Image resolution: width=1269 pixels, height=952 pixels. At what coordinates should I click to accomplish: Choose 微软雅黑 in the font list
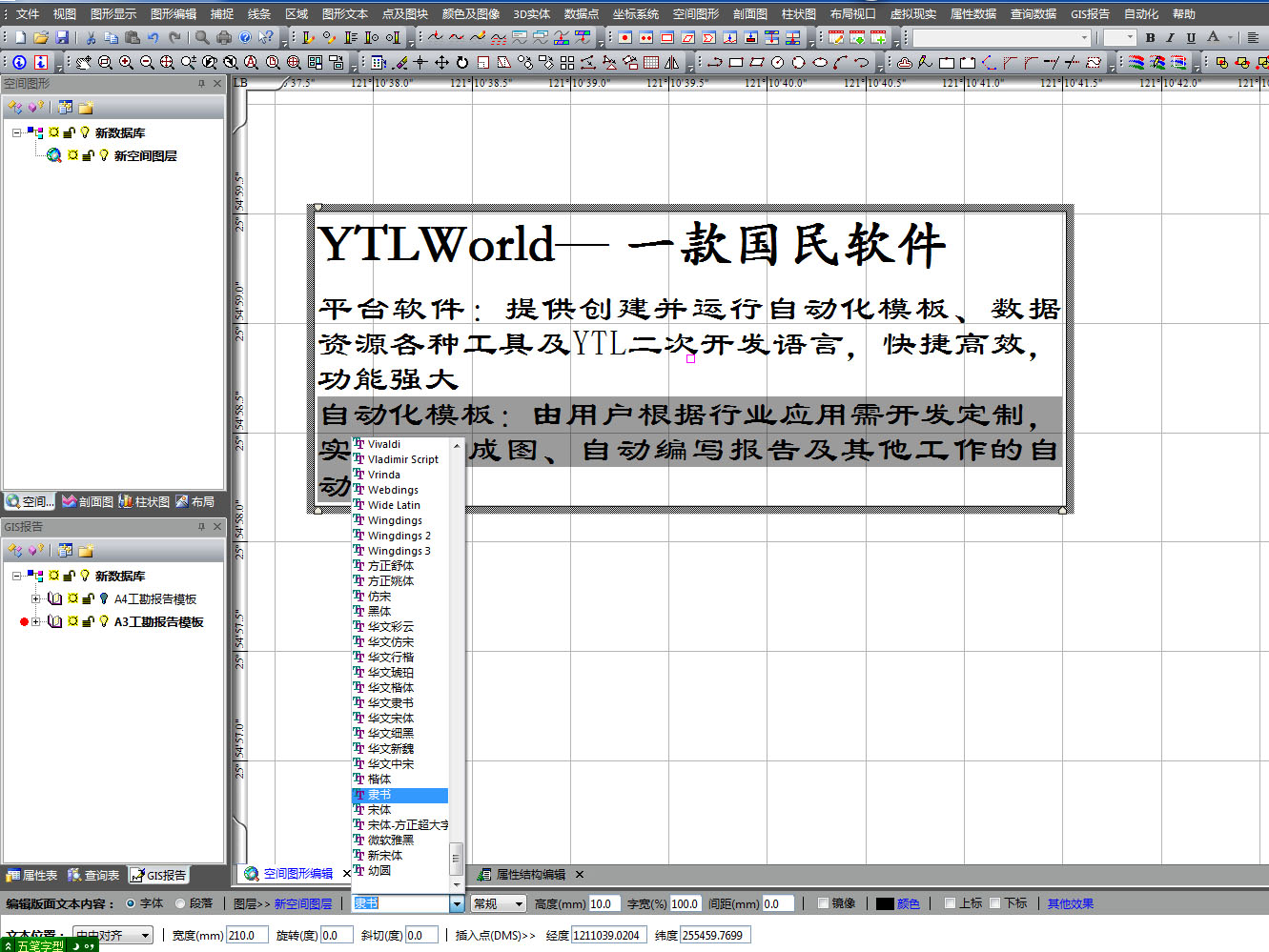400,841
